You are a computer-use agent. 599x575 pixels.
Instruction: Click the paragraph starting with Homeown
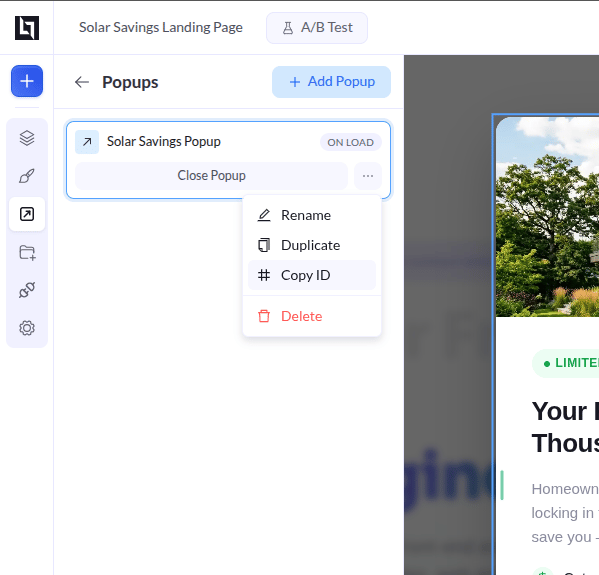click(x=565, y=513)
